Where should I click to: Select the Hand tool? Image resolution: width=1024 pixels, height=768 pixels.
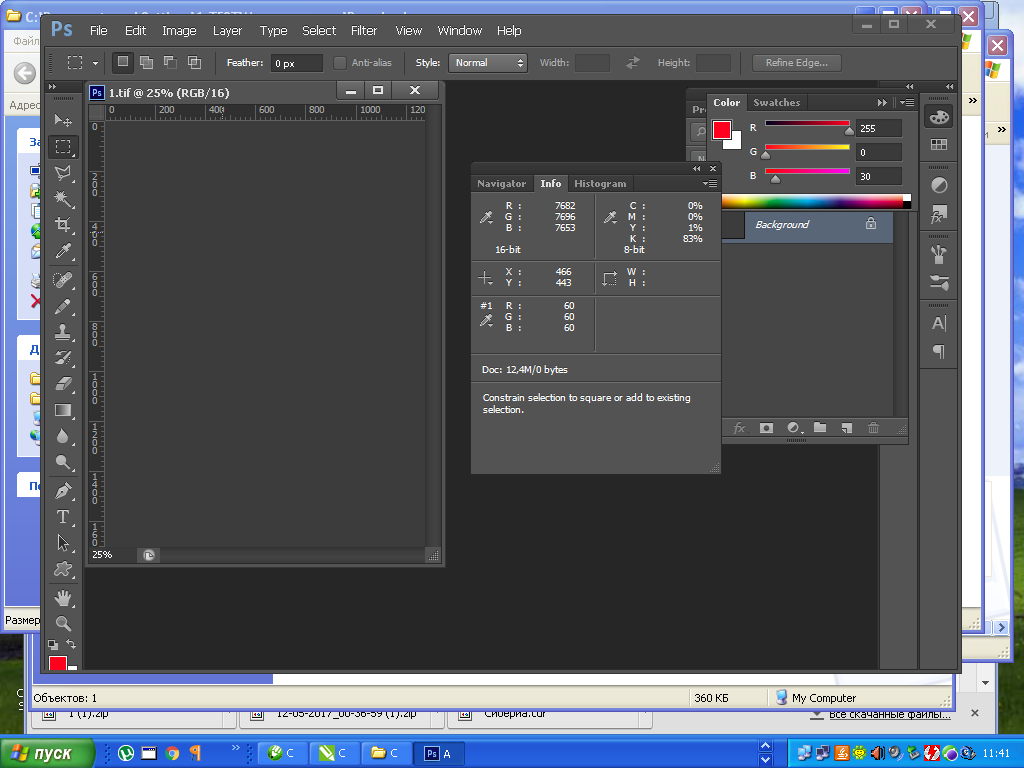tap(63, 598)
